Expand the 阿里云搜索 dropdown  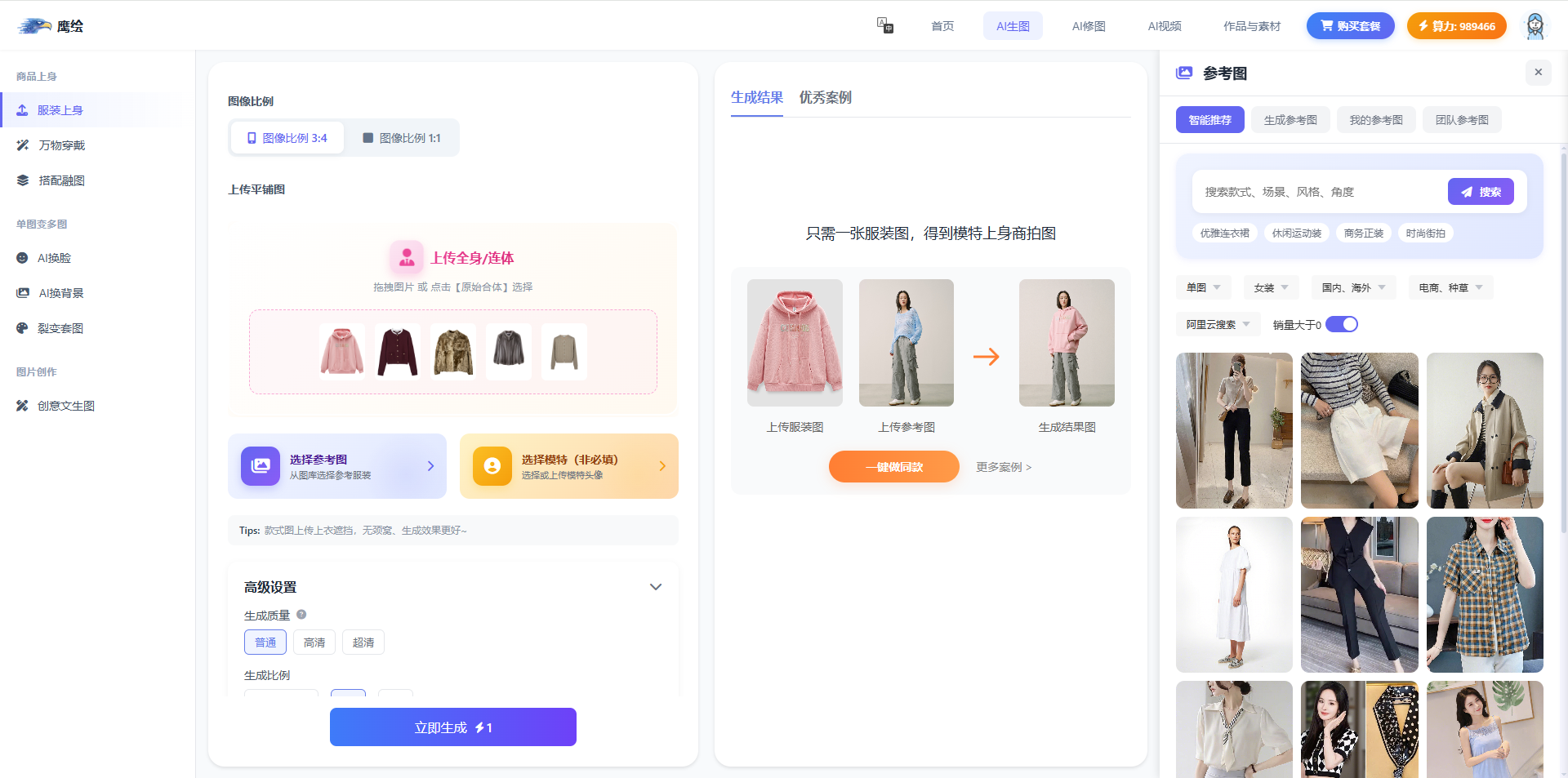pyautogui.click(x=1218, y=324)
